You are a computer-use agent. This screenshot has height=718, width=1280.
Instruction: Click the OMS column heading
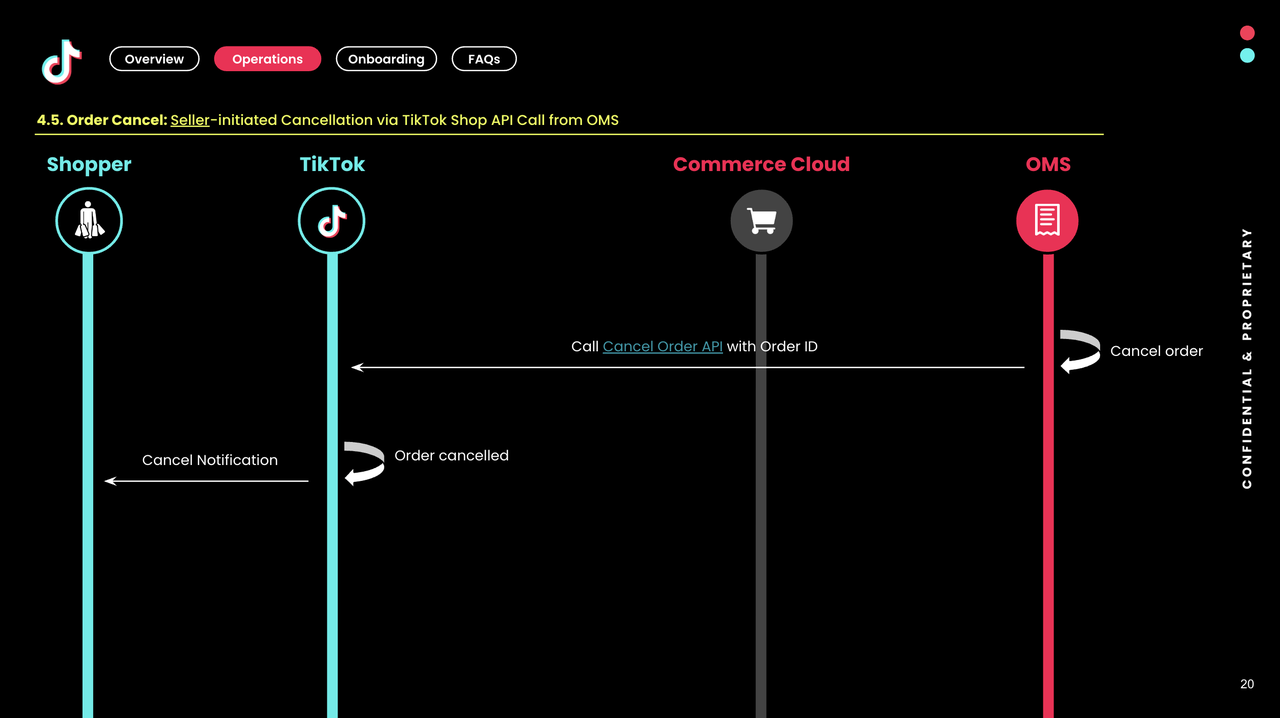(1048, 164)
